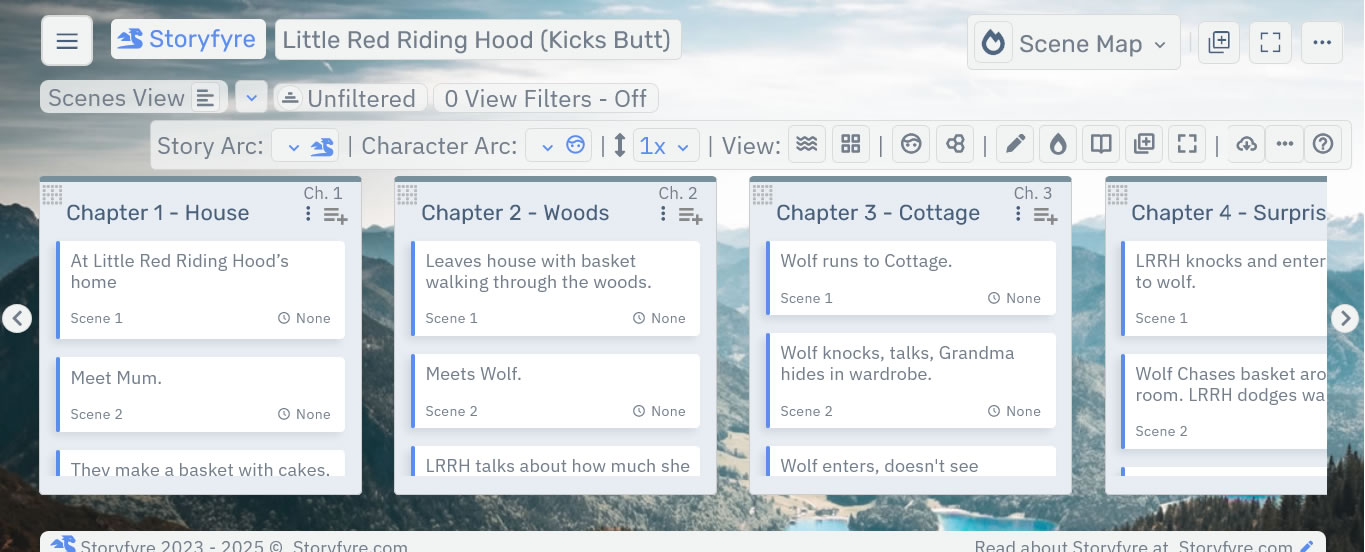Click the open book icon in toolbar

[1101, 145]
